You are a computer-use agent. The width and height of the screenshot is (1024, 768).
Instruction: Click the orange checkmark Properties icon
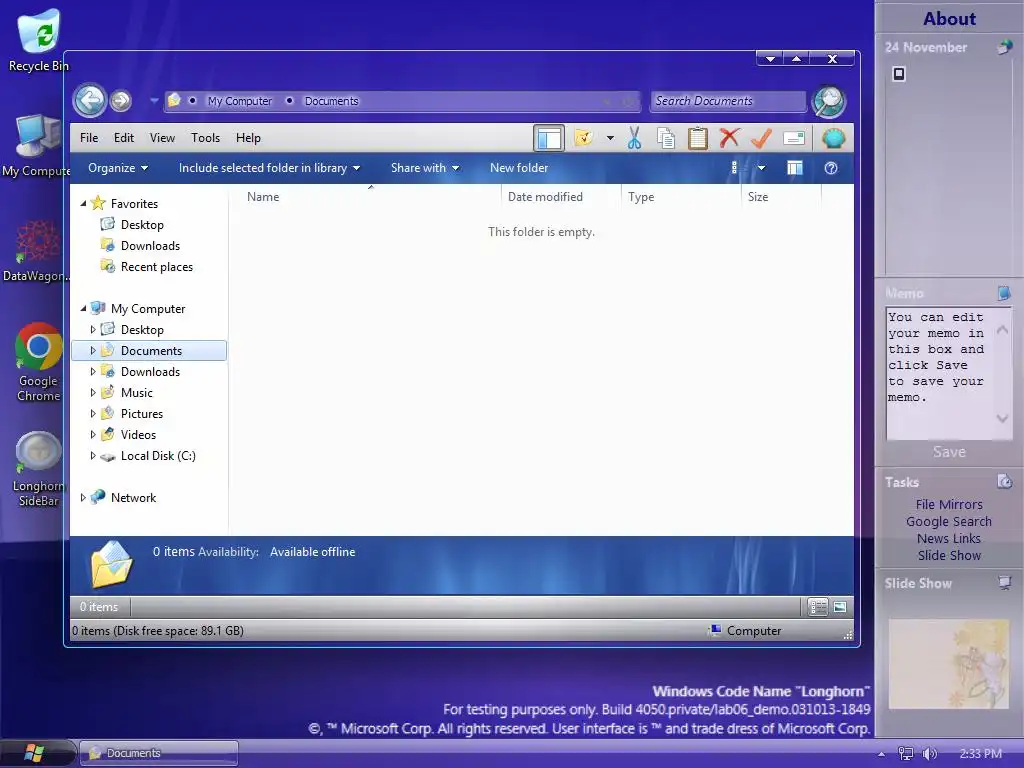pyautogui.click(x=761, y=138)
